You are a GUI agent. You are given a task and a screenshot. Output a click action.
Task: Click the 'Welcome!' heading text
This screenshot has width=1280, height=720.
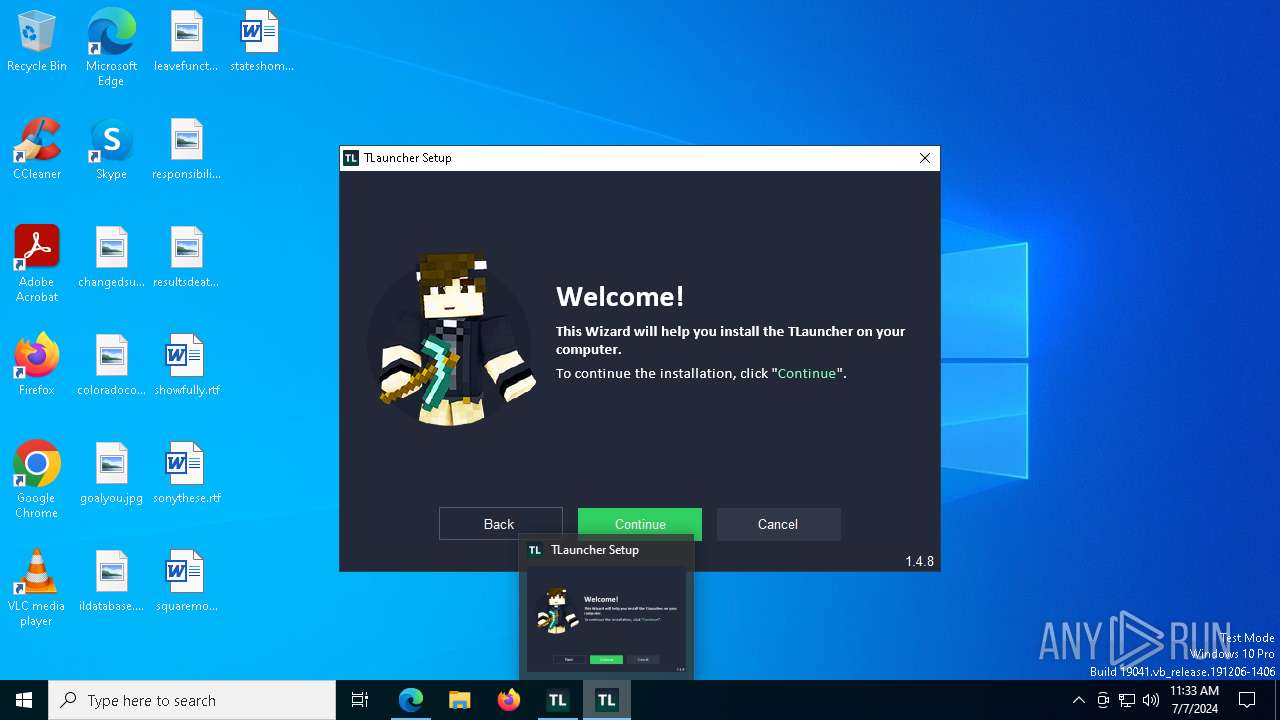tap(620, 296)
